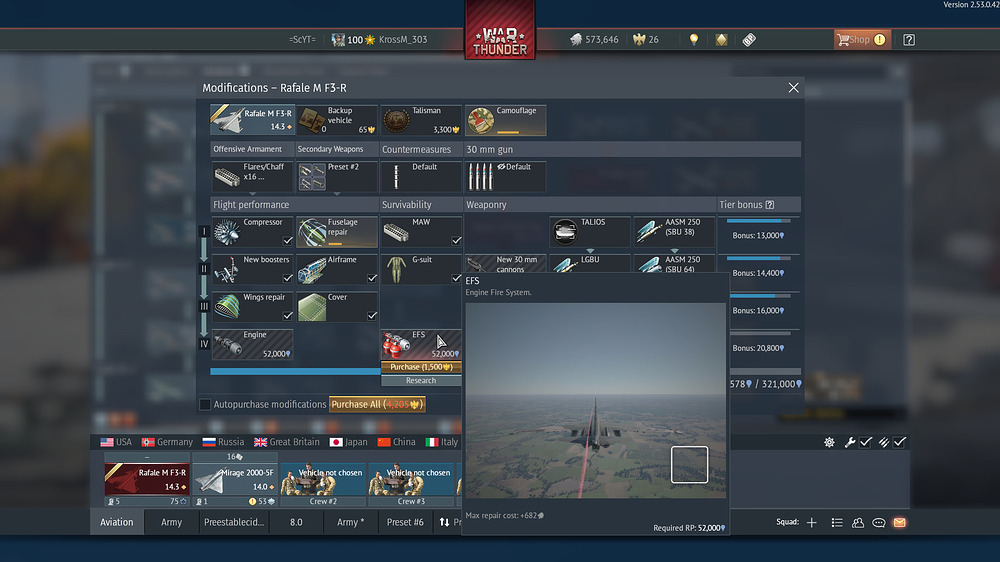Select the Mirage 2000-5F vehicle slot
The height and width of the screenshot is (562, 1000).
235,479
